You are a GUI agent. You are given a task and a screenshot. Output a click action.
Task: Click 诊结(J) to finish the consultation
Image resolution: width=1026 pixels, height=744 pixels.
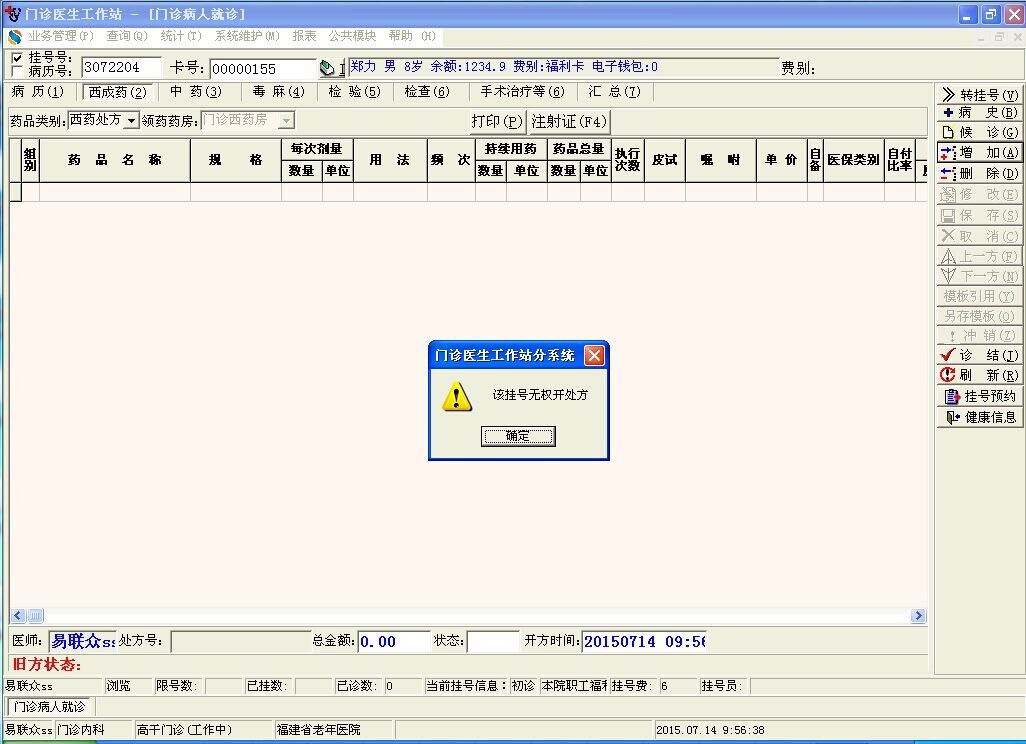click(x=980, y=355)
